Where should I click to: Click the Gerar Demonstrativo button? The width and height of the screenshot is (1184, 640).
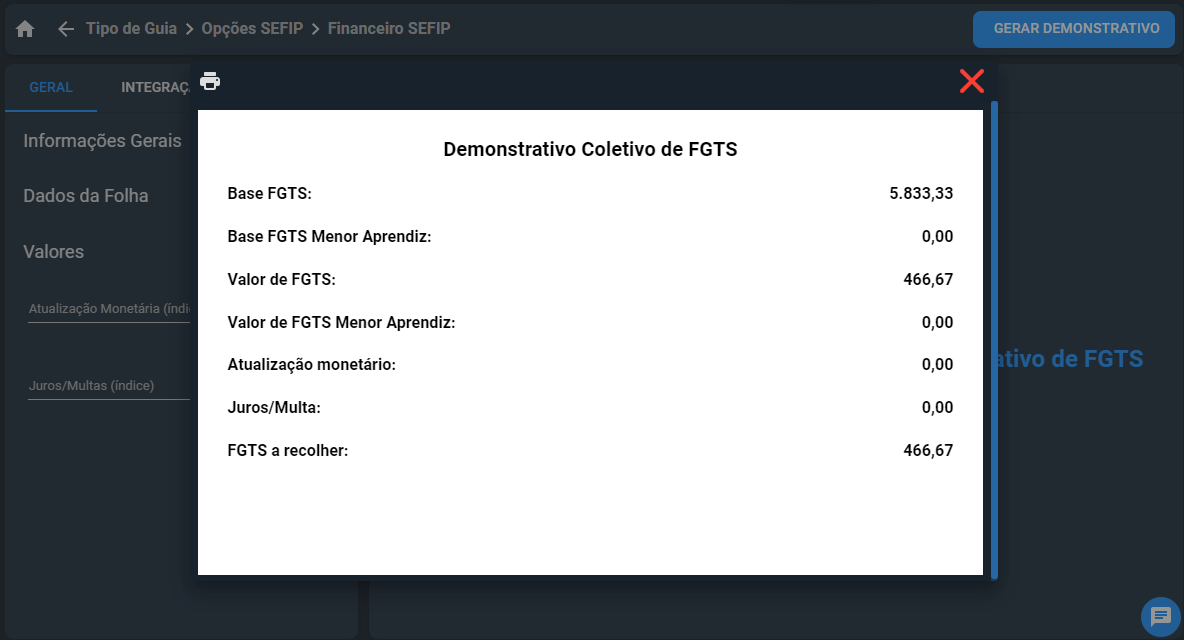tap(1073, 29)
